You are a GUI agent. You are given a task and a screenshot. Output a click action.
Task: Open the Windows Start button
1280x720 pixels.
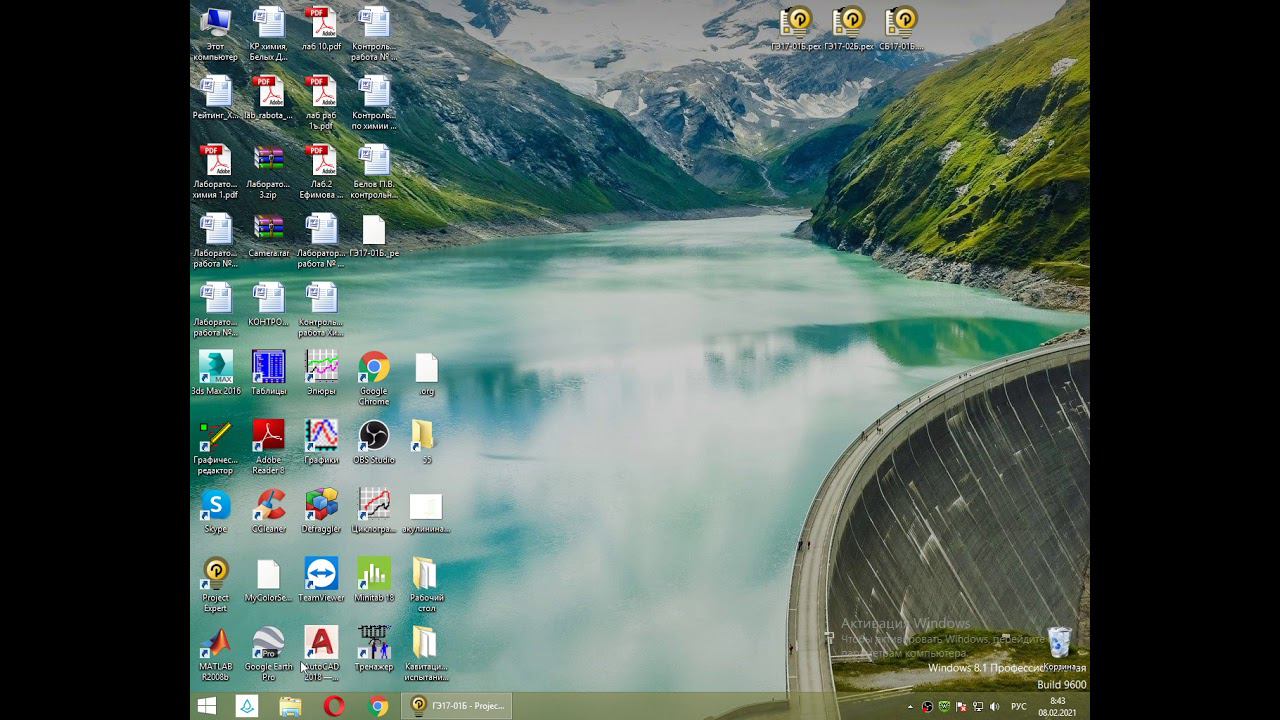point(207,706)
